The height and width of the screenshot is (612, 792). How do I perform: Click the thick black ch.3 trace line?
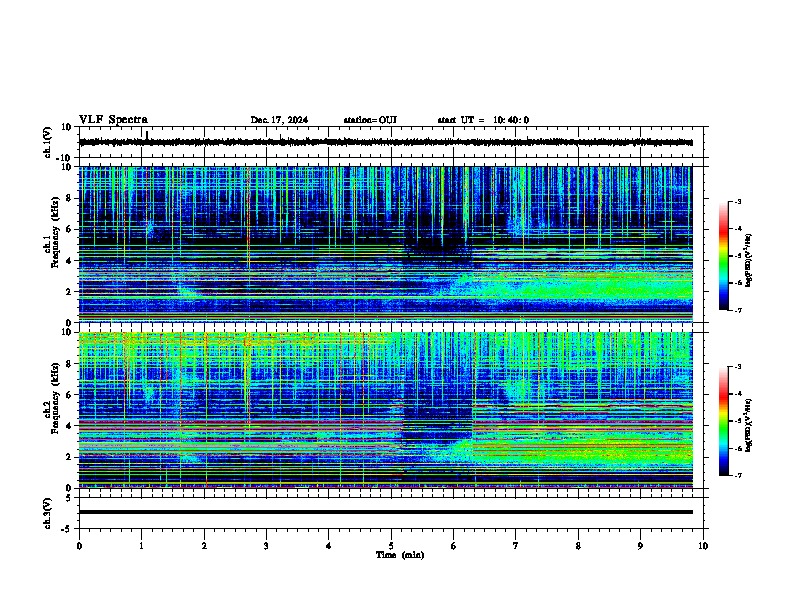[385, 512]
